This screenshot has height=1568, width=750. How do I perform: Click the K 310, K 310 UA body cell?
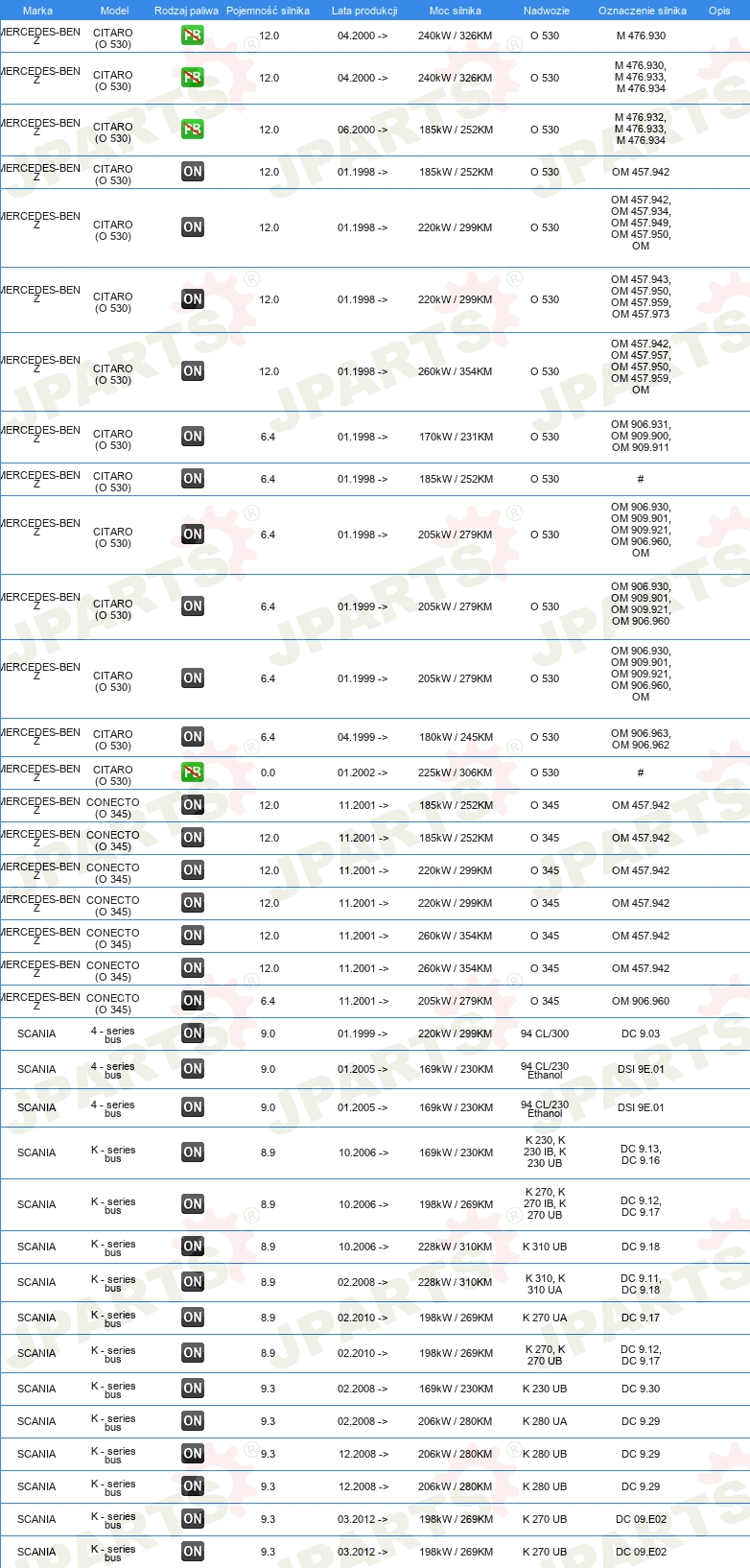coord(545,1284)
